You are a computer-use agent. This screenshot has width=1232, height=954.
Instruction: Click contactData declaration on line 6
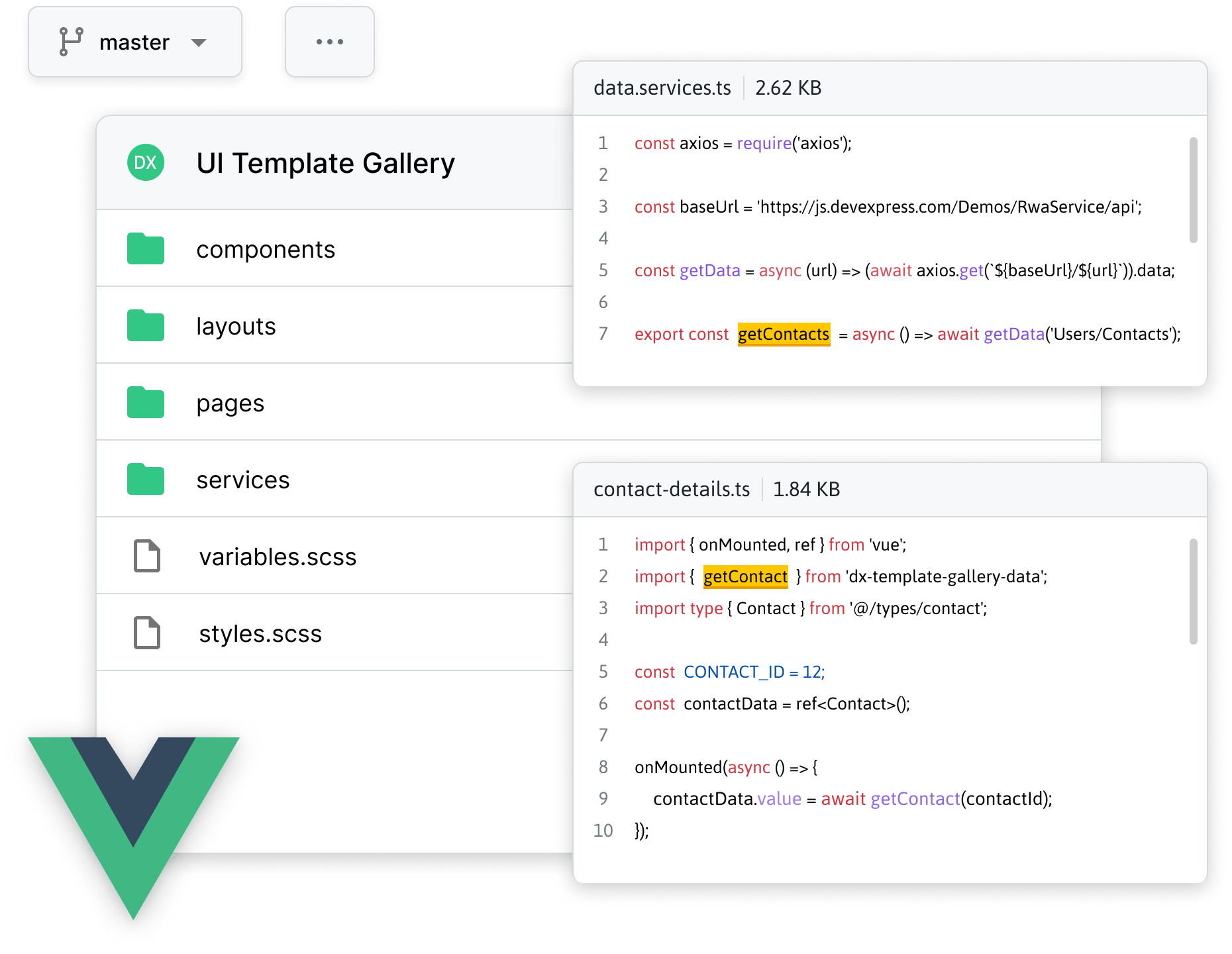pyautogui.click(x=731, y=704)
